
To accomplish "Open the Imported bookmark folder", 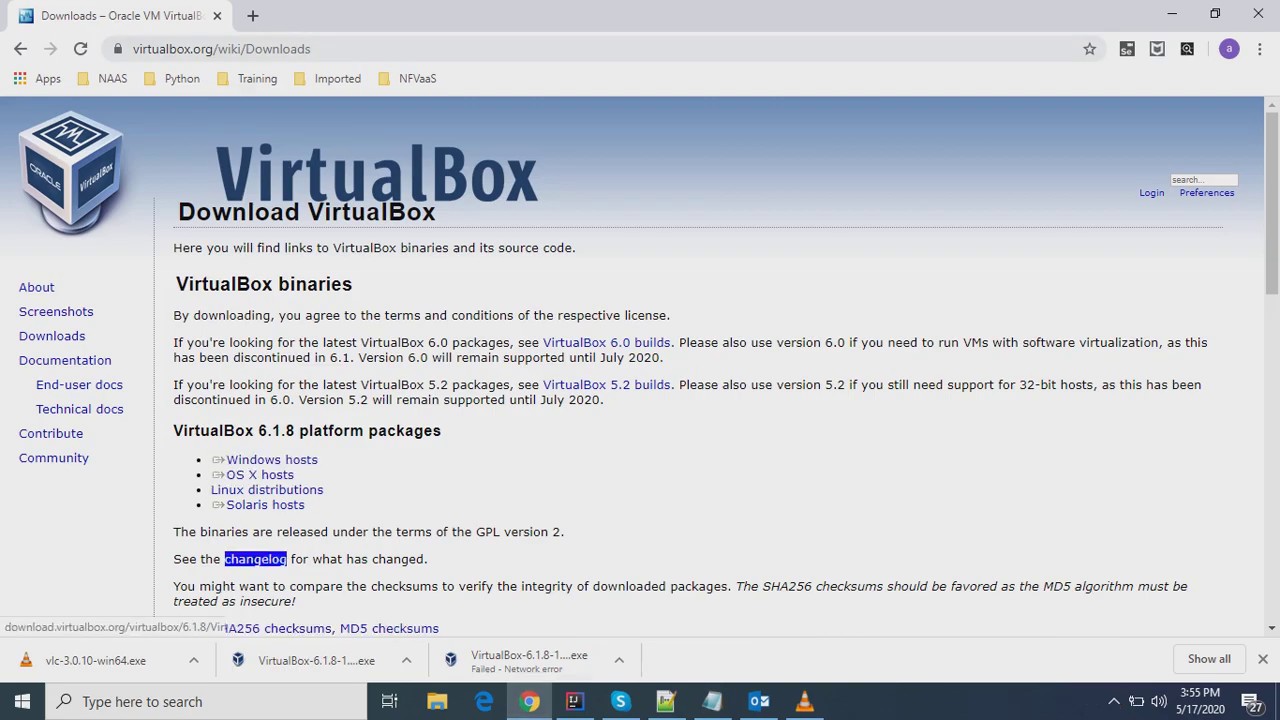I will pos(327,78).
